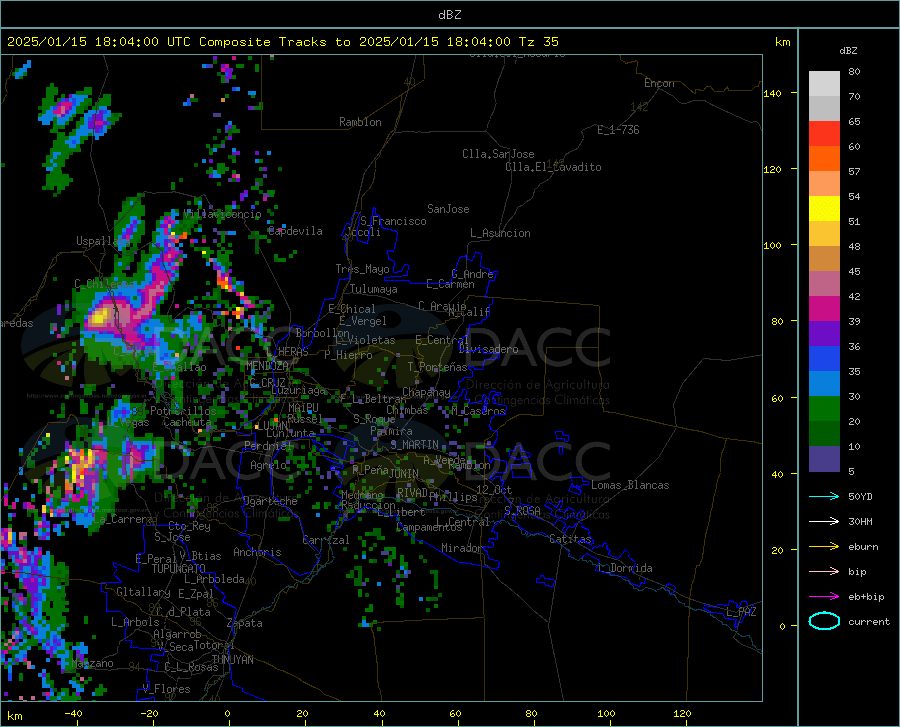Click the Ugarteche label on the map
The width and height of the screenshot is (900, 727).
pos(270,501)
